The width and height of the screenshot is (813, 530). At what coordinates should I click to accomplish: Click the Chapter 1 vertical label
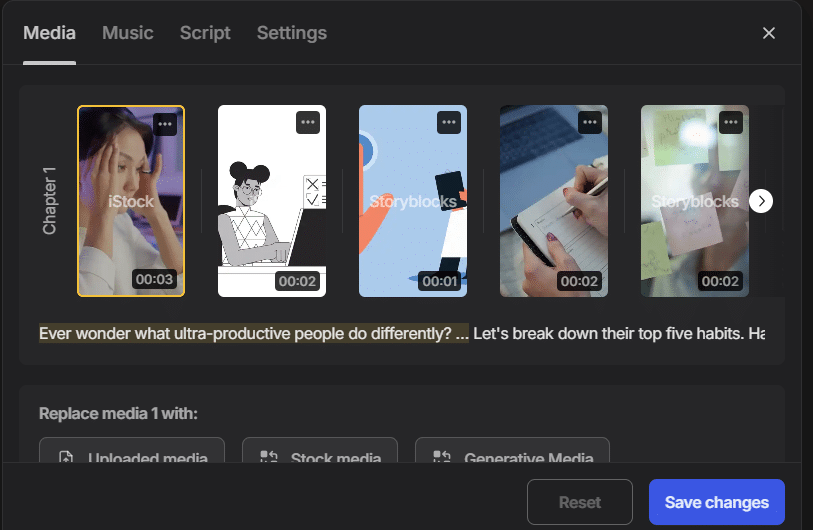pyautogui.click(x=49, y=201)
